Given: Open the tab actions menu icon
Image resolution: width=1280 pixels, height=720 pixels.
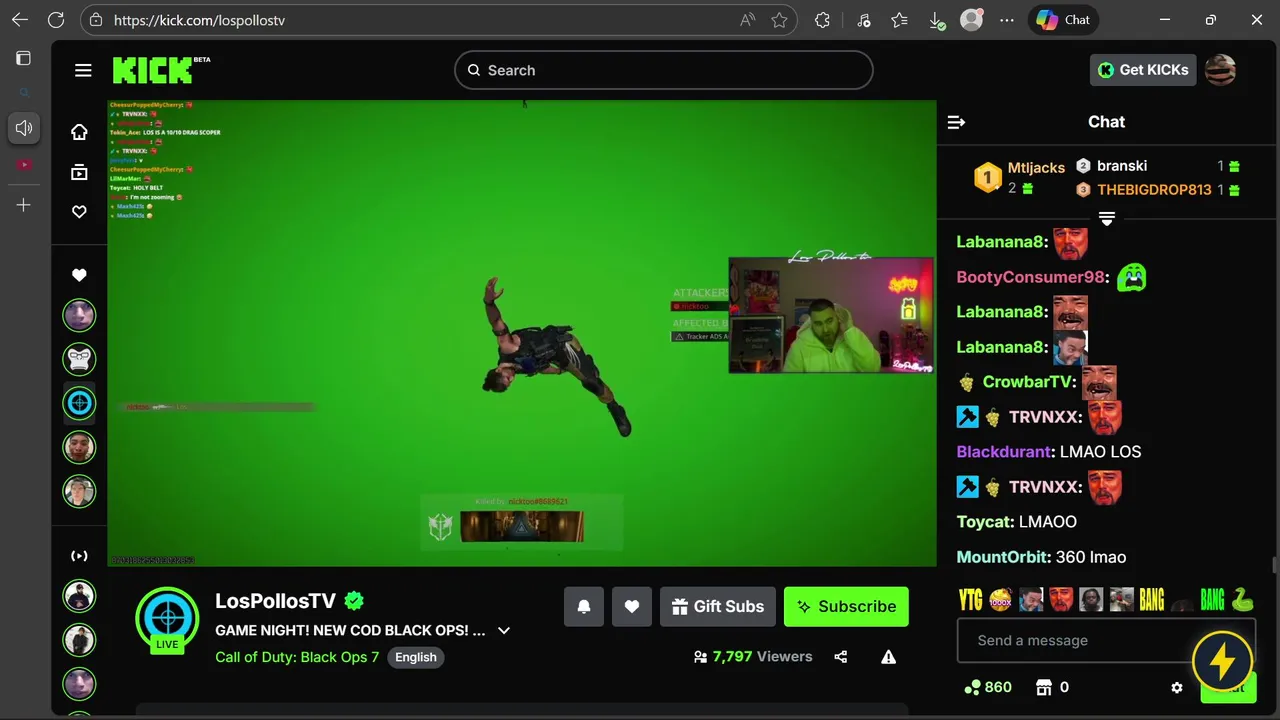Looking at the screenshot, I should coord(24,58).
